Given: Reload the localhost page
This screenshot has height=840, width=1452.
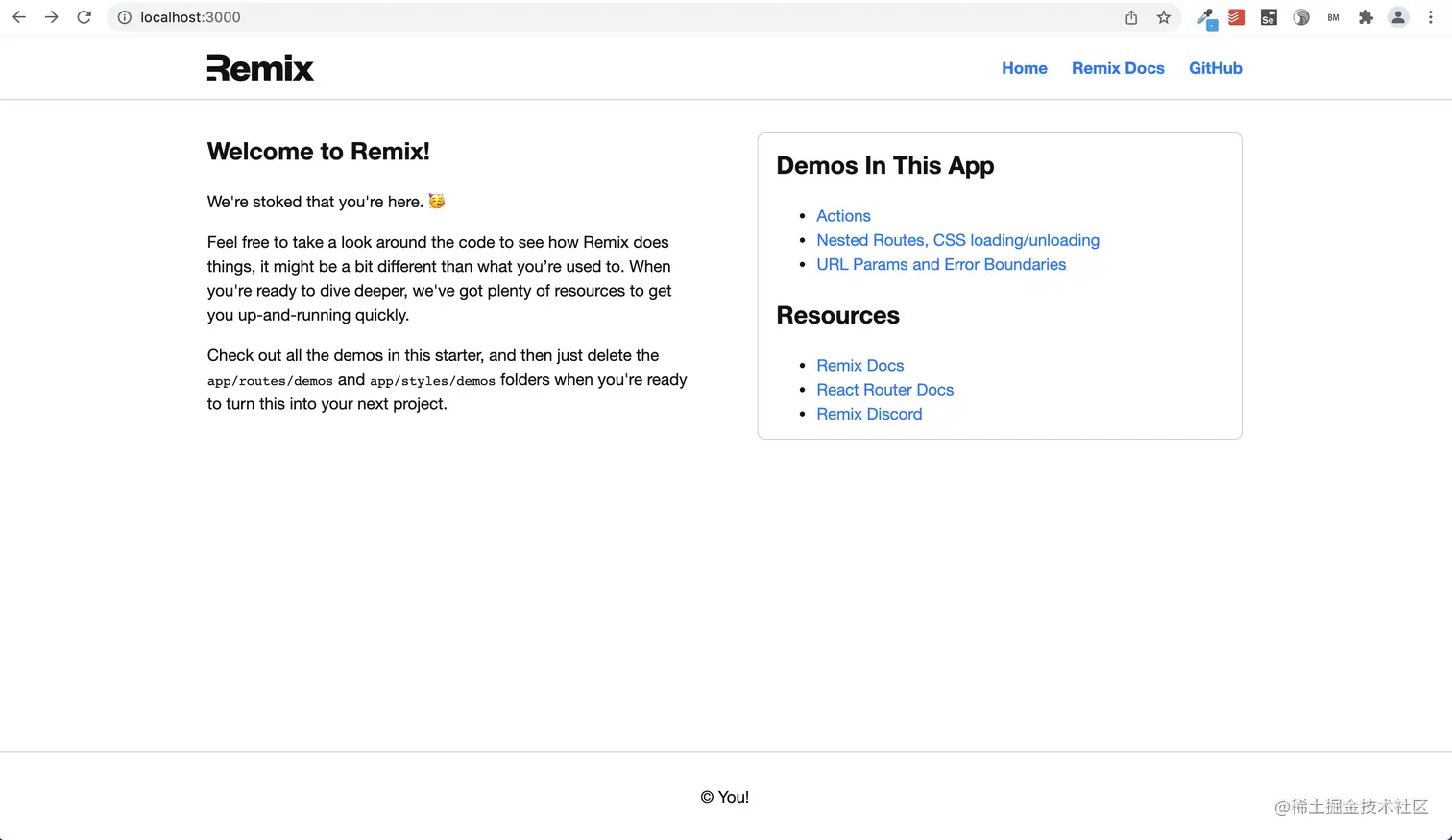Looking at the screenshot, I should click(85, 17).
